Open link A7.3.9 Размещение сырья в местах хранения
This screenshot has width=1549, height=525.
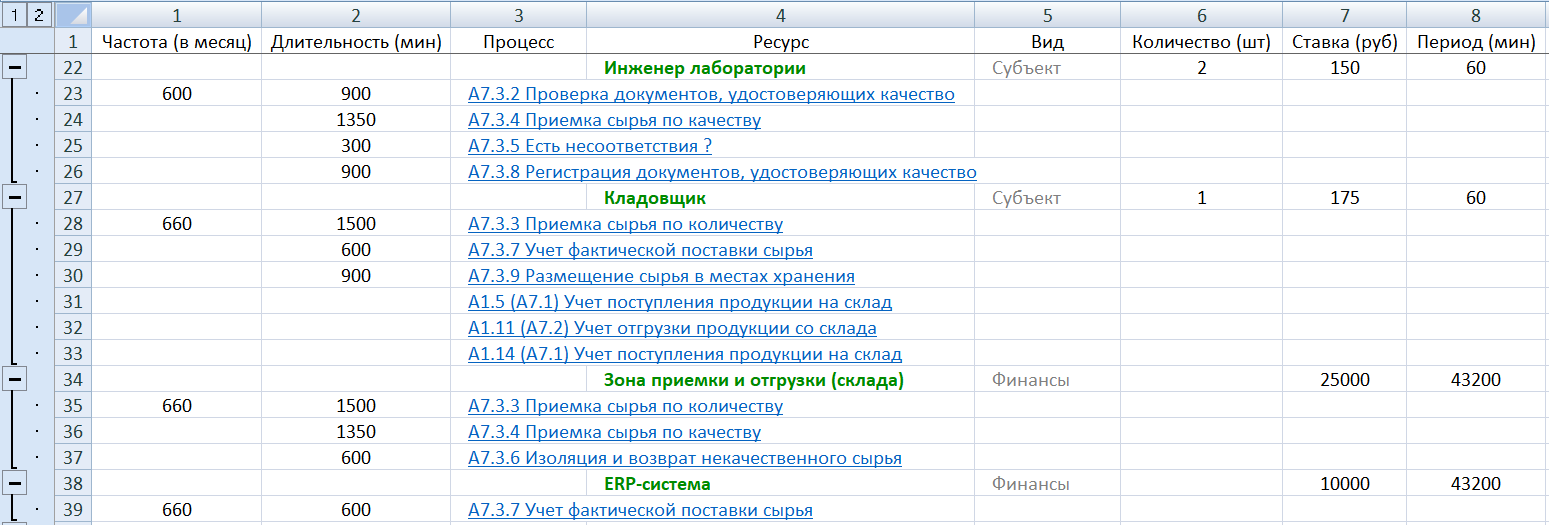(661, 276)
